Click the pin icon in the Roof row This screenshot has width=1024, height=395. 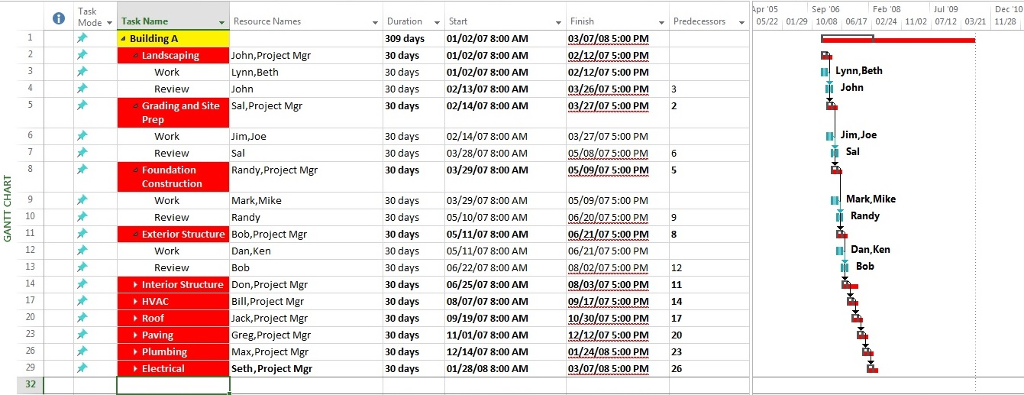pos(82,318)
